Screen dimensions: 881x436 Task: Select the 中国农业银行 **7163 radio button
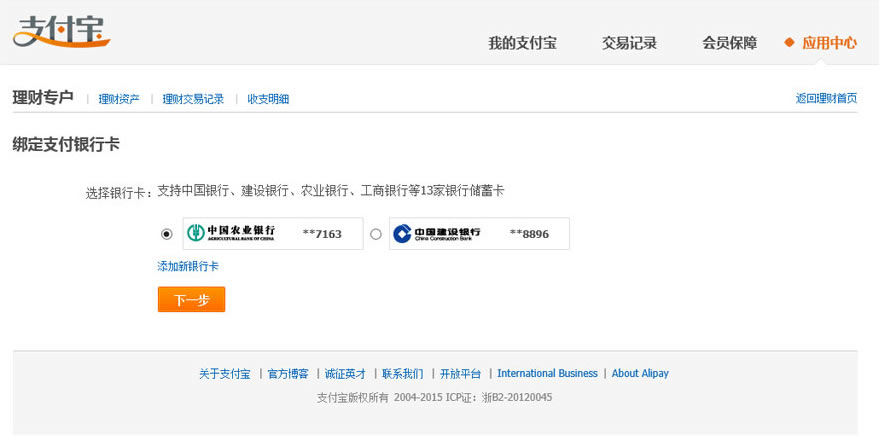(167, 234)
